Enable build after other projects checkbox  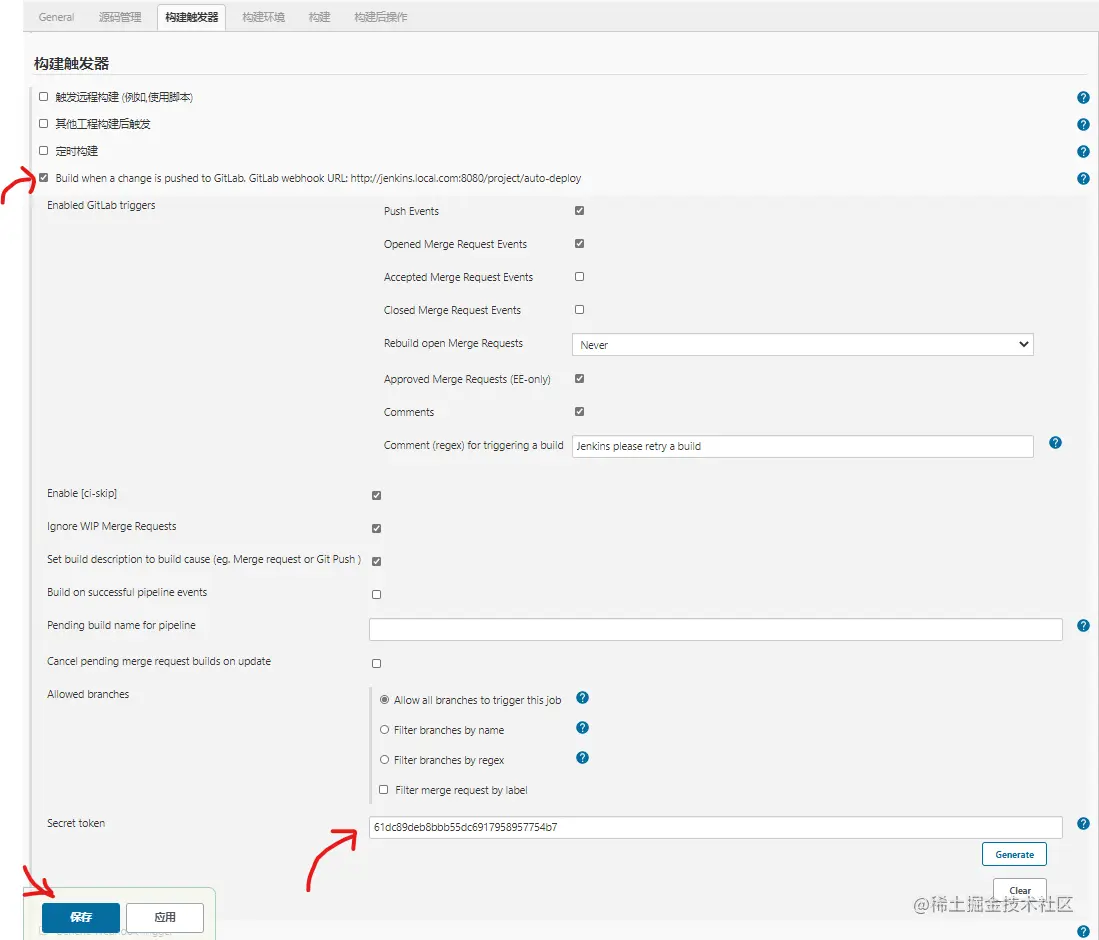click(x=43, y=123)
